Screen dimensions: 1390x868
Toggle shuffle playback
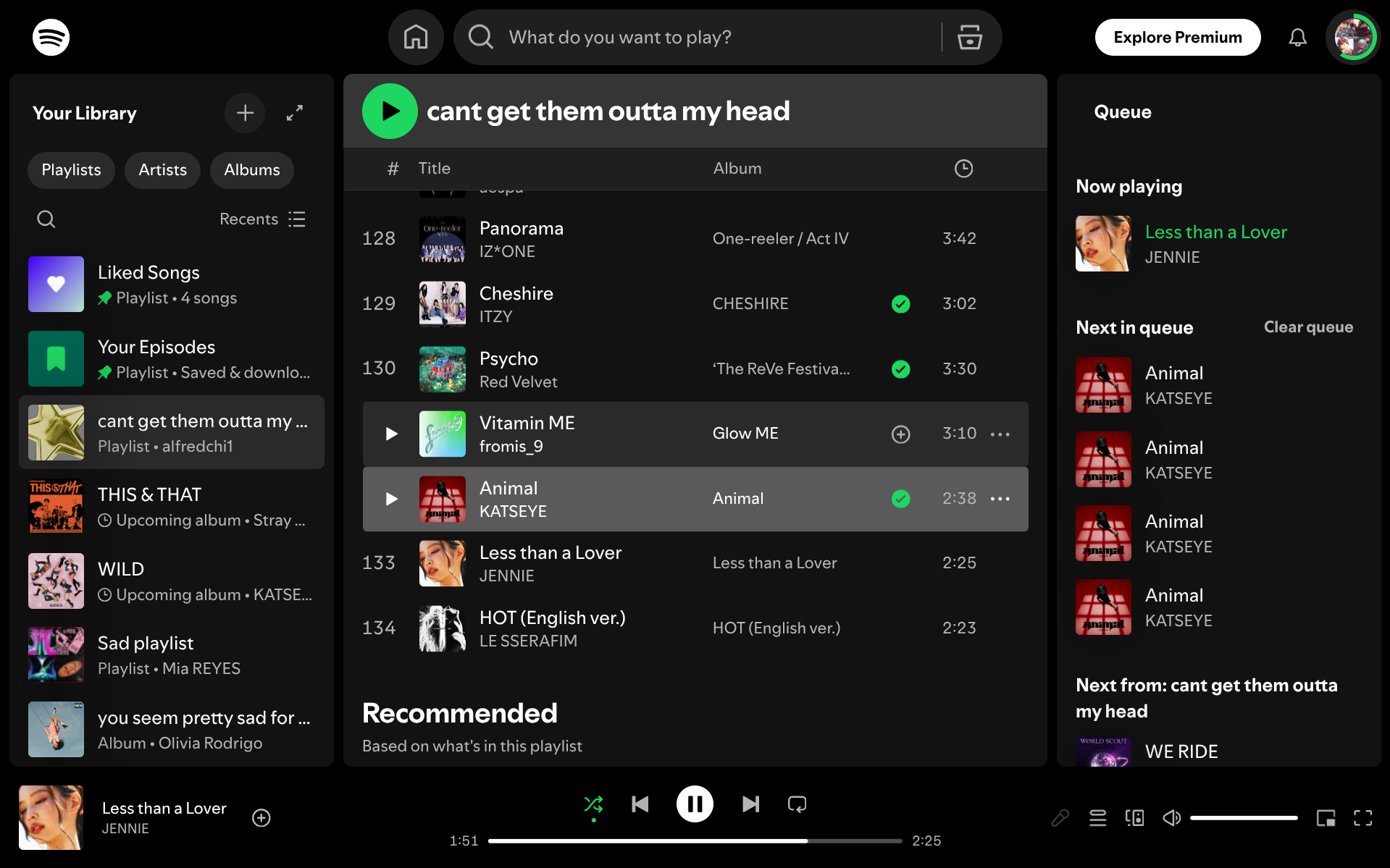[x=593, y=804]
